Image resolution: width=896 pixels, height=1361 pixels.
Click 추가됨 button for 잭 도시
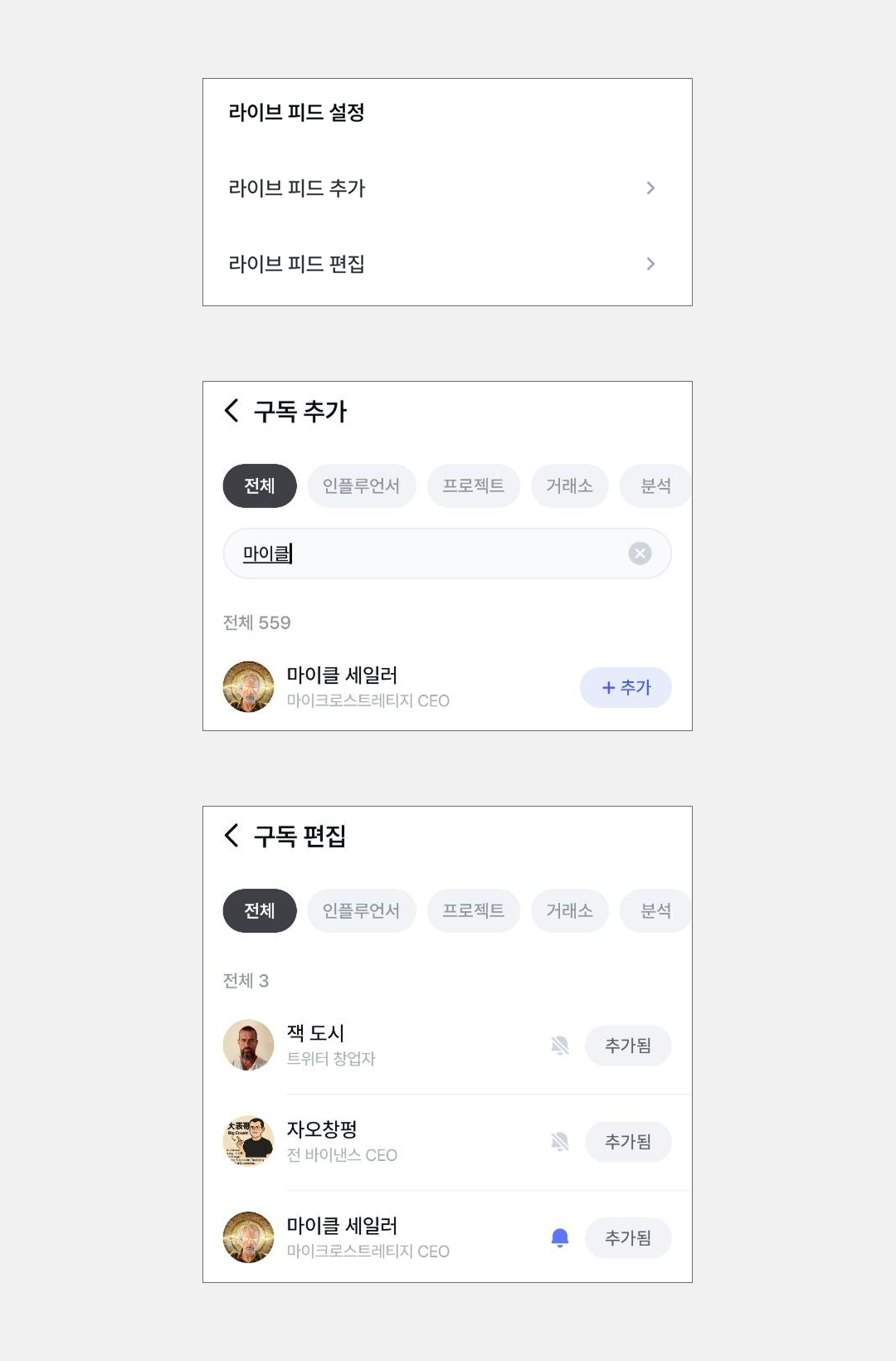pyautogui.click(x=628, y=1046)
